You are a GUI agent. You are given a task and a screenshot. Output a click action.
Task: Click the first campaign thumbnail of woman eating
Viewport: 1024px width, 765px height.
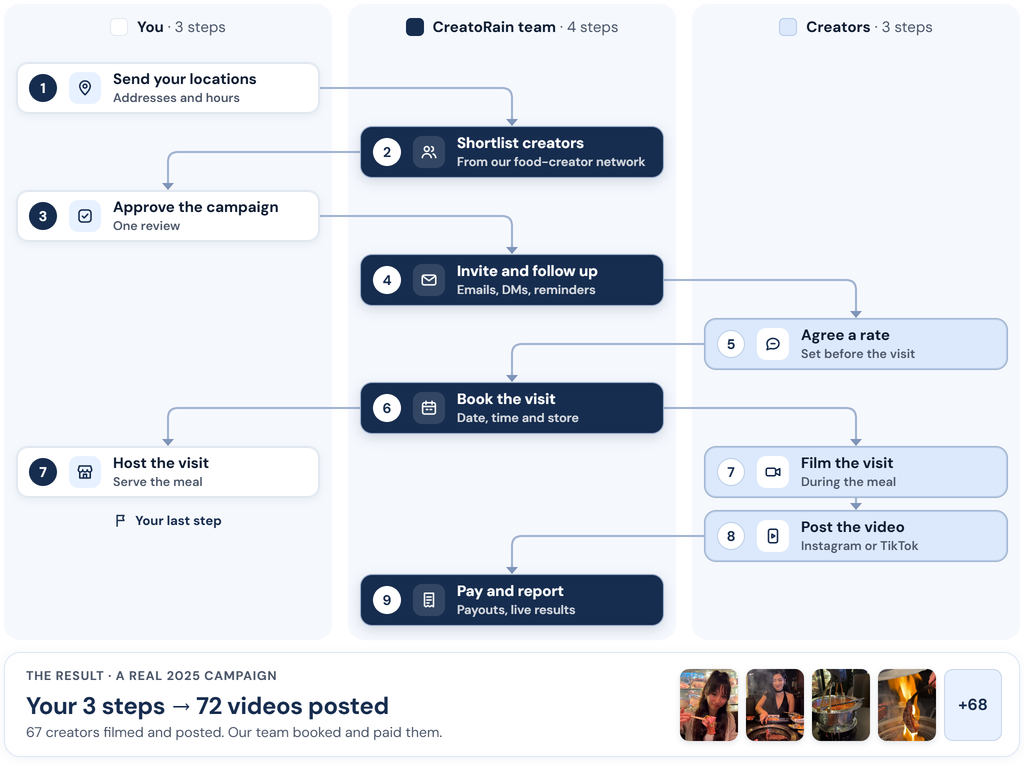click(709, 705)
